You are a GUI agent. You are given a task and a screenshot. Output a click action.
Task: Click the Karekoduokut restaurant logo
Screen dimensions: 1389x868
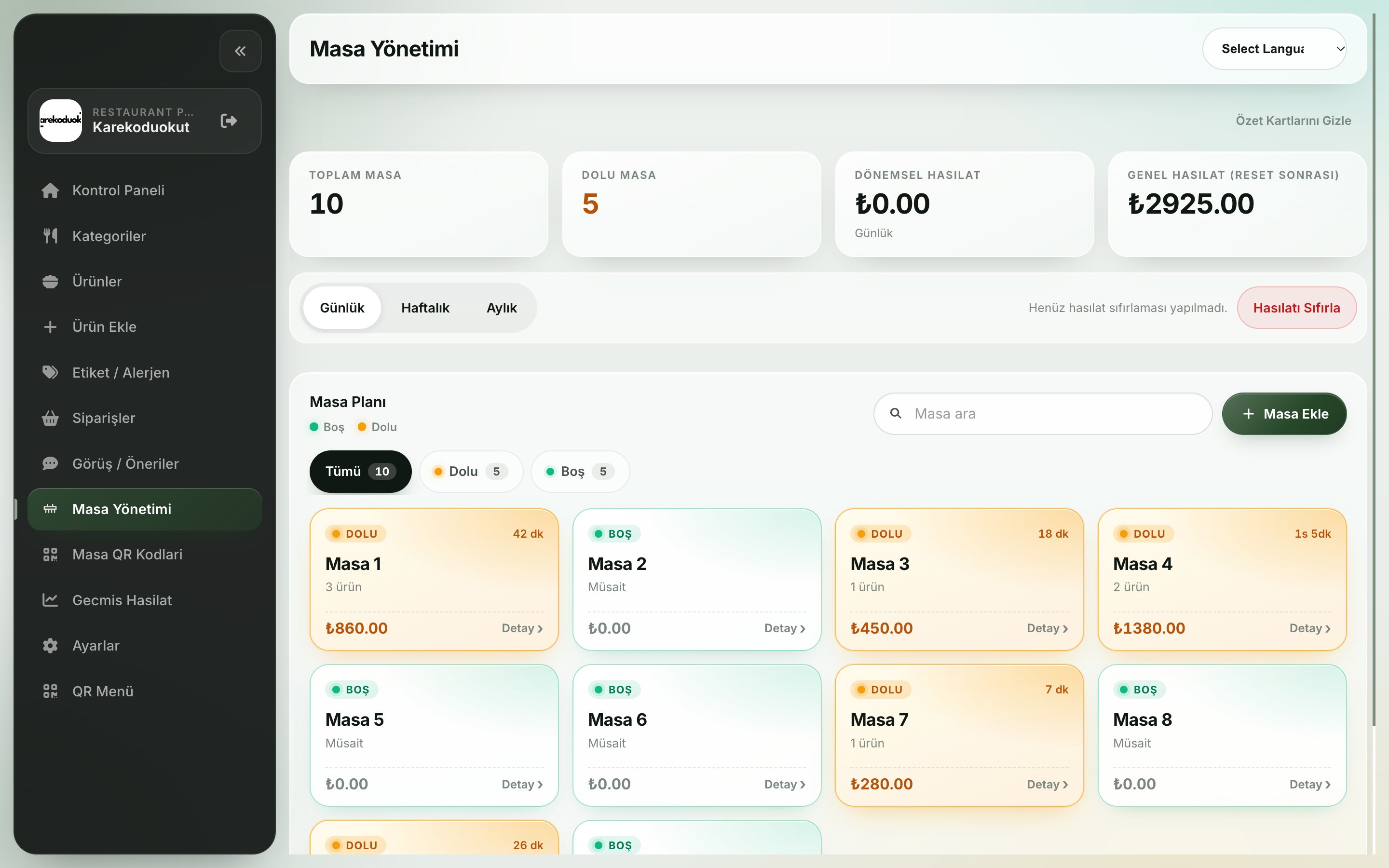click(x=60, y=121)
